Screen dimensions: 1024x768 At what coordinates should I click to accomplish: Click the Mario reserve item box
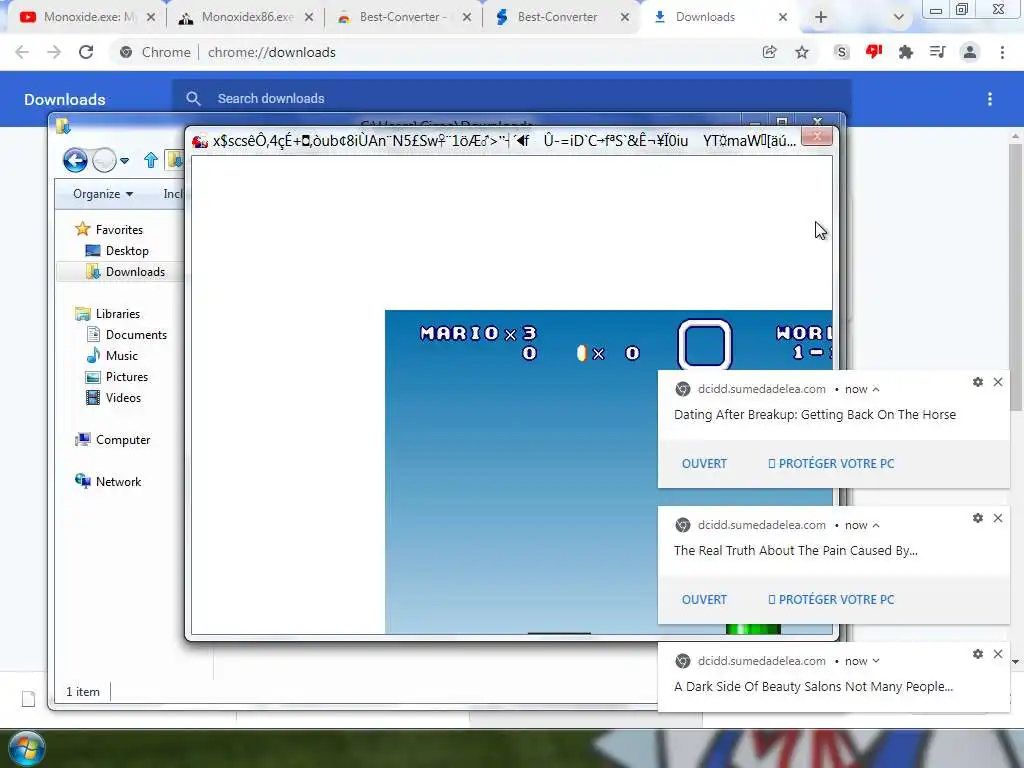[x=705, y=344]
